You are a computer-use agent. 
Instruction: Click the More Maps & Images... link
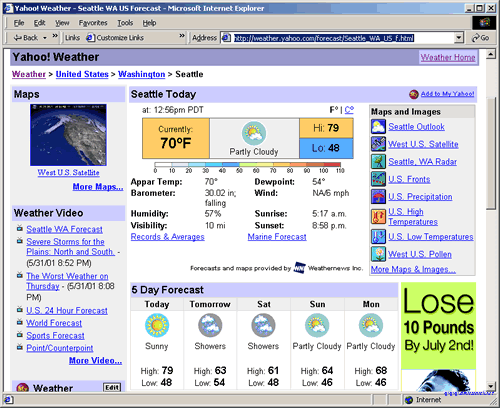pos(413,269)
